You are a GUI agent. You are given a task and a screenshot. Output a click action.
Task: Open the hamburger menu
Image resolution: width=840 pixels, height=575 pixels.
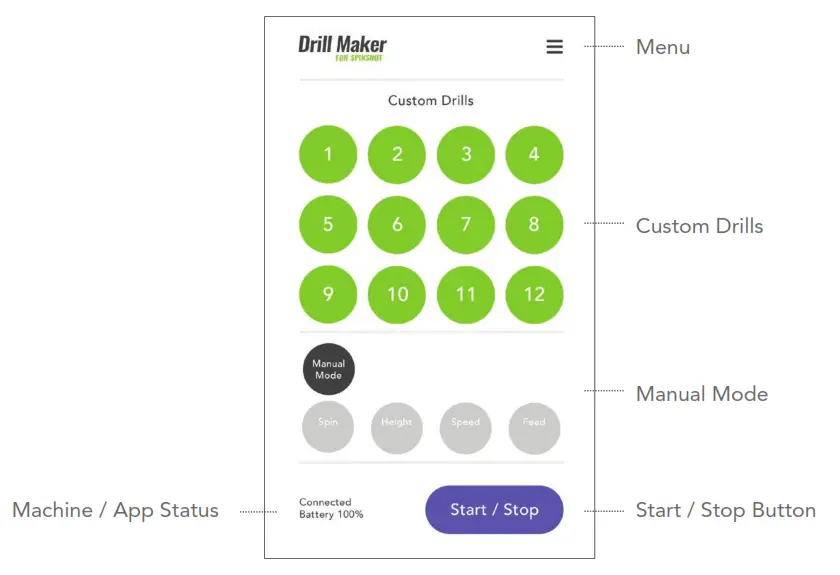[x=554, y=47]
